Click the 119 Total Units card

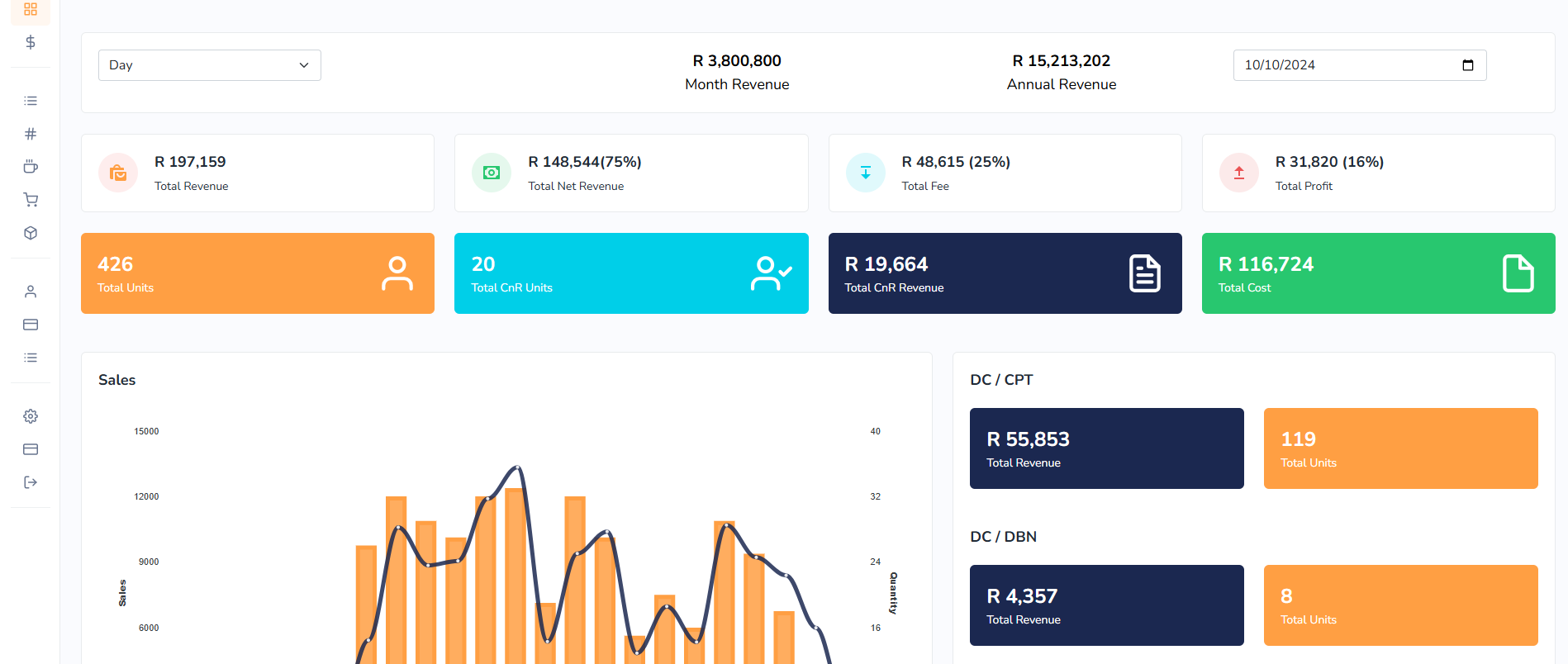coord(1401,448)
